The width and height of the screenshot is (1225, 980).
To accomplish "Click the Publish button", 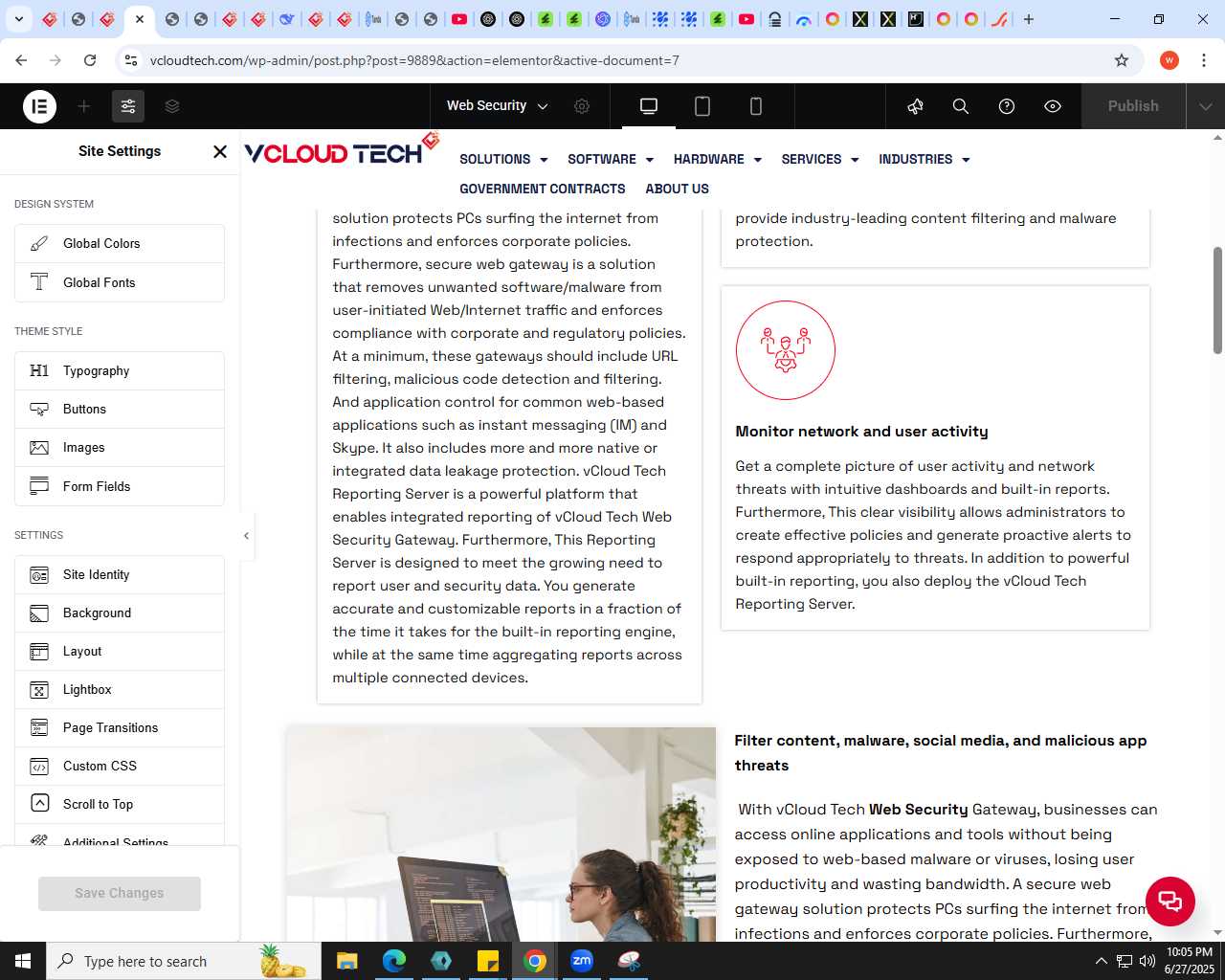I will (x=1133, y=106).
